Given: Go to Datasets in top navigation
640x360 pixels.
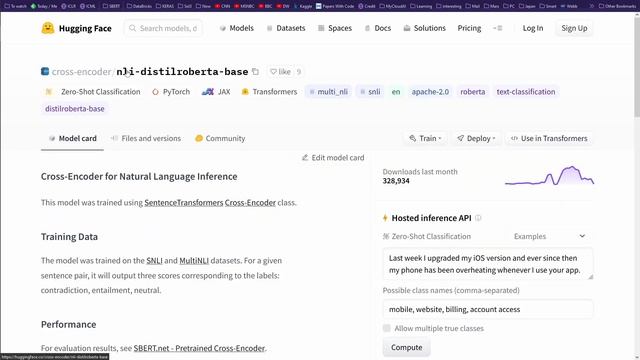Looking at the screenshot, I should point(286,28).
